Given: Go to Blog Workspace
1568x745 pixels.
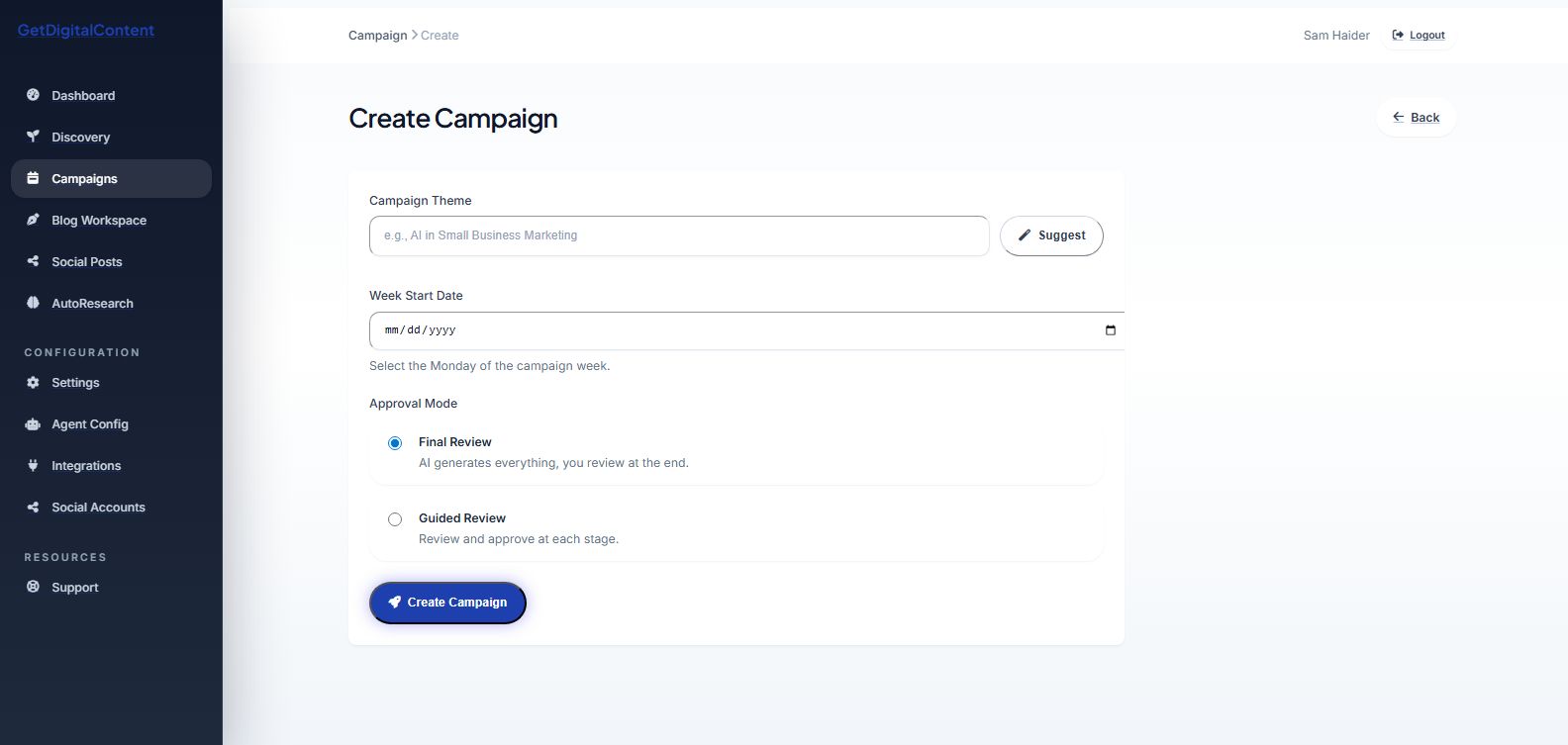Looking at the screenshot, I should pos(111,220).
